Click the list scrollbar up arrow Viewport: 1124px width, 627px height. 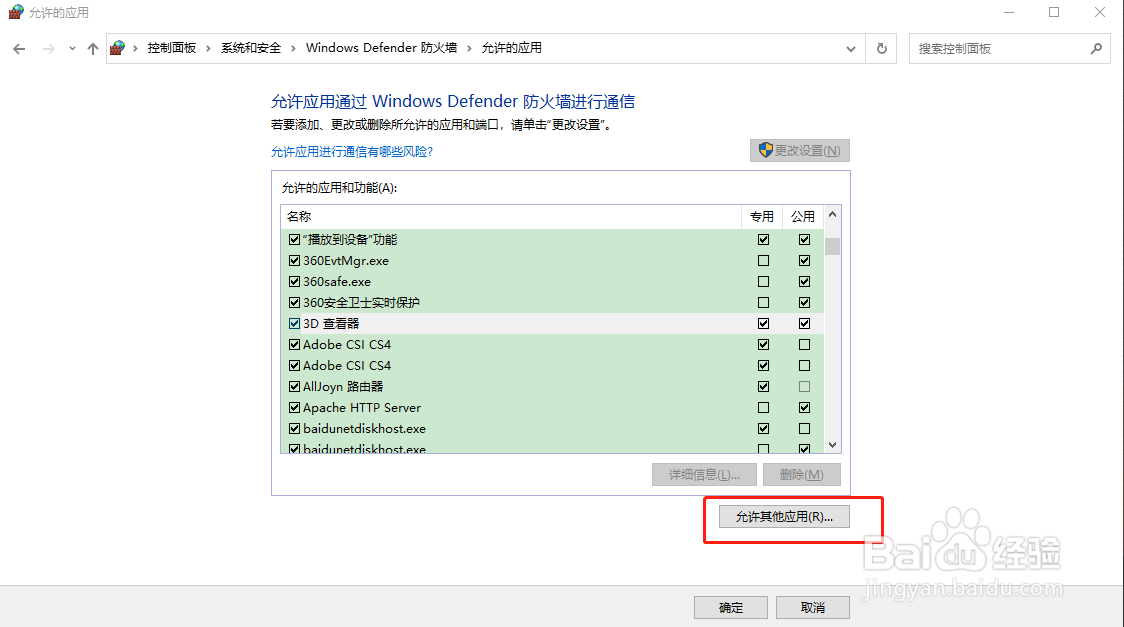pos(832,214)
